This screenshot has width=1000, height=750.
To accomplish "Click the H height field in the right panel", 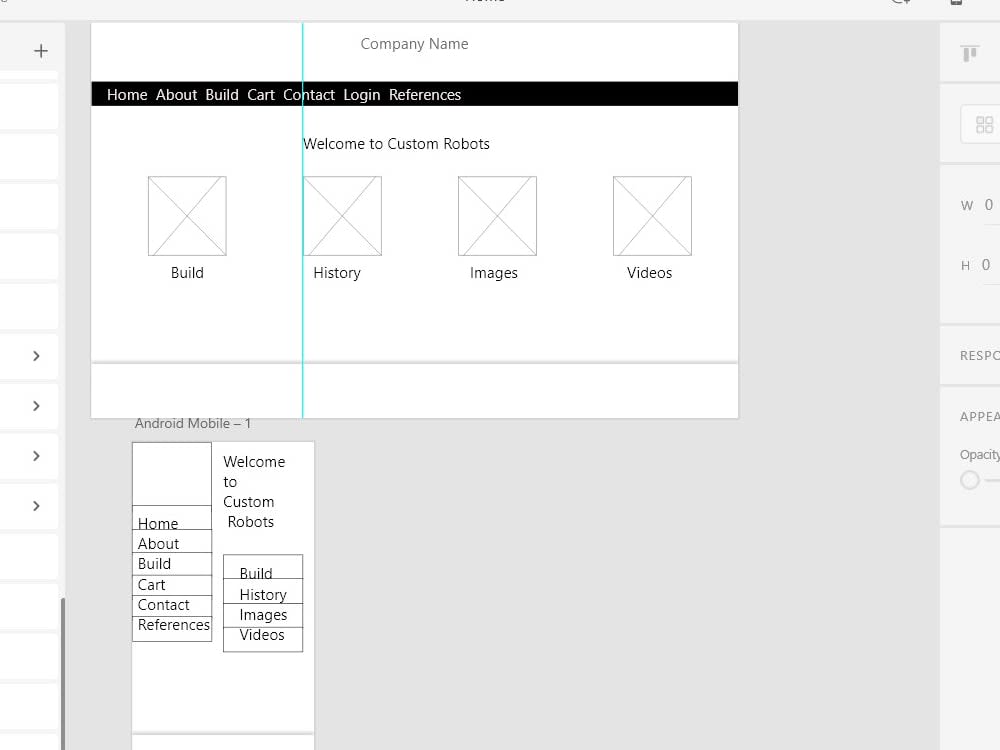I will click(987, 265).
